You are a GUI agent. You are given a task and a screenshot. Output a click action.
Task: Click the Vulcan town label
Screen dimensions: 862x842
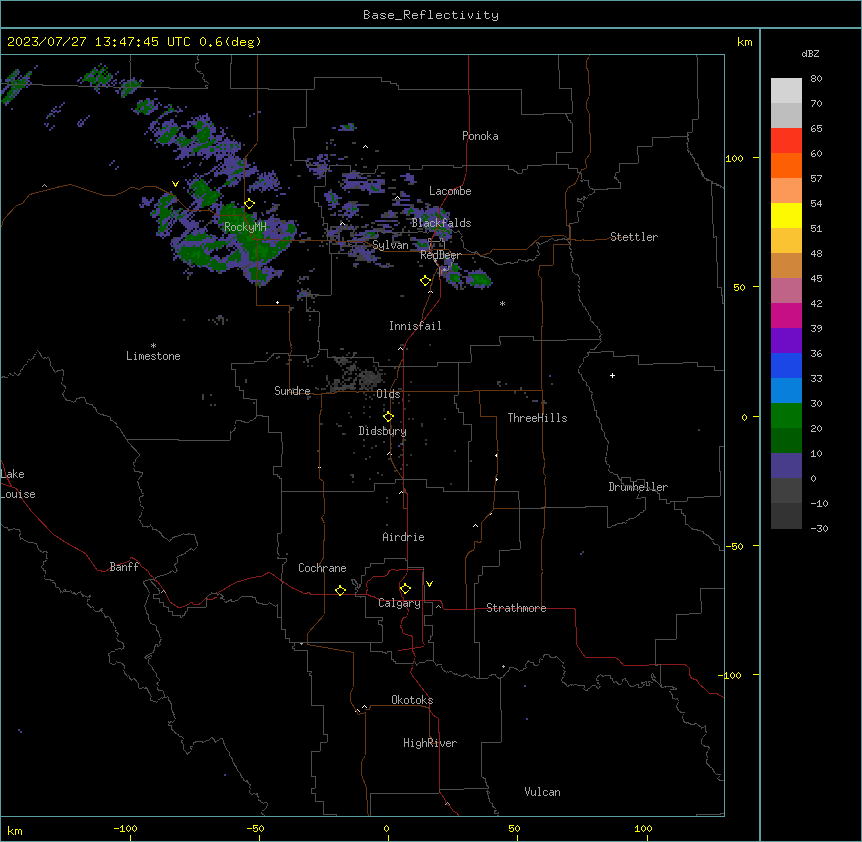(542, 792)
